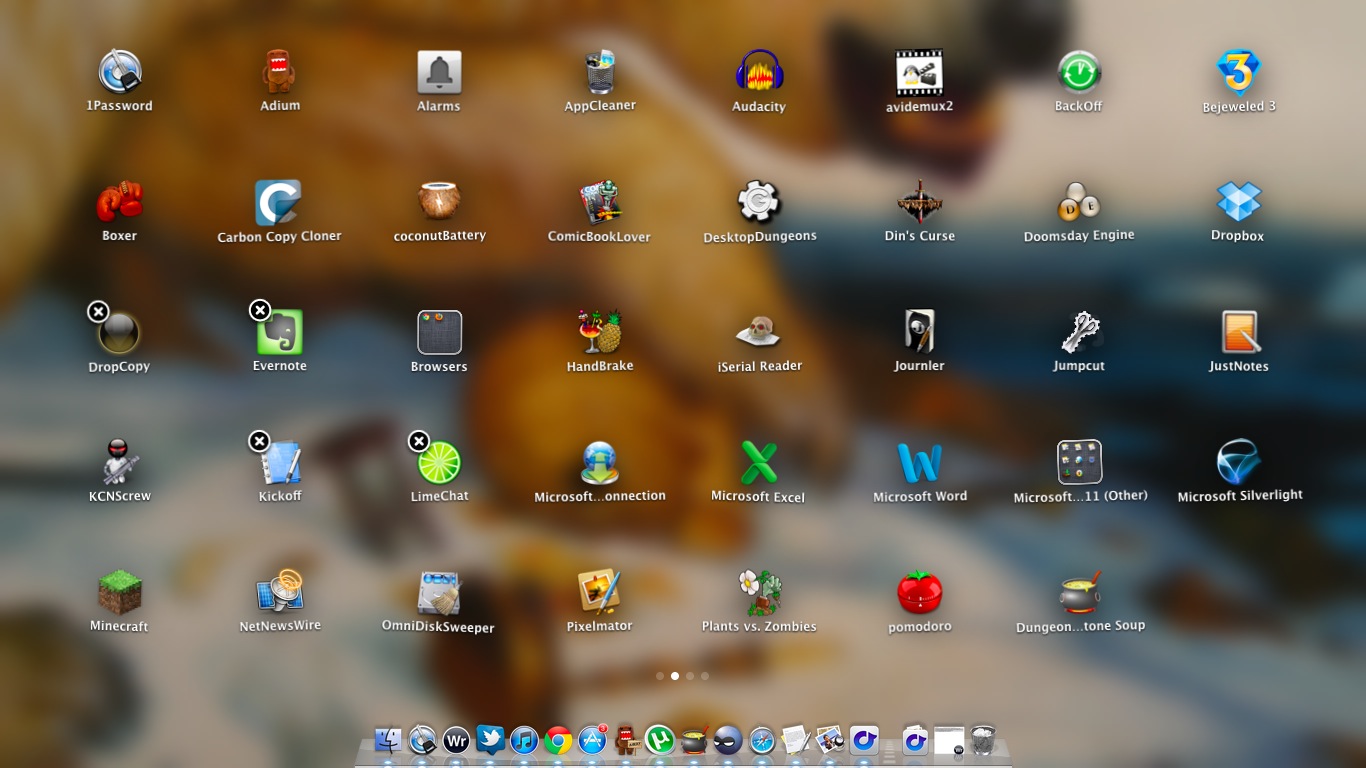Expand the Browsers folder
Screen dimensions: 1366x768
point(439,333)
